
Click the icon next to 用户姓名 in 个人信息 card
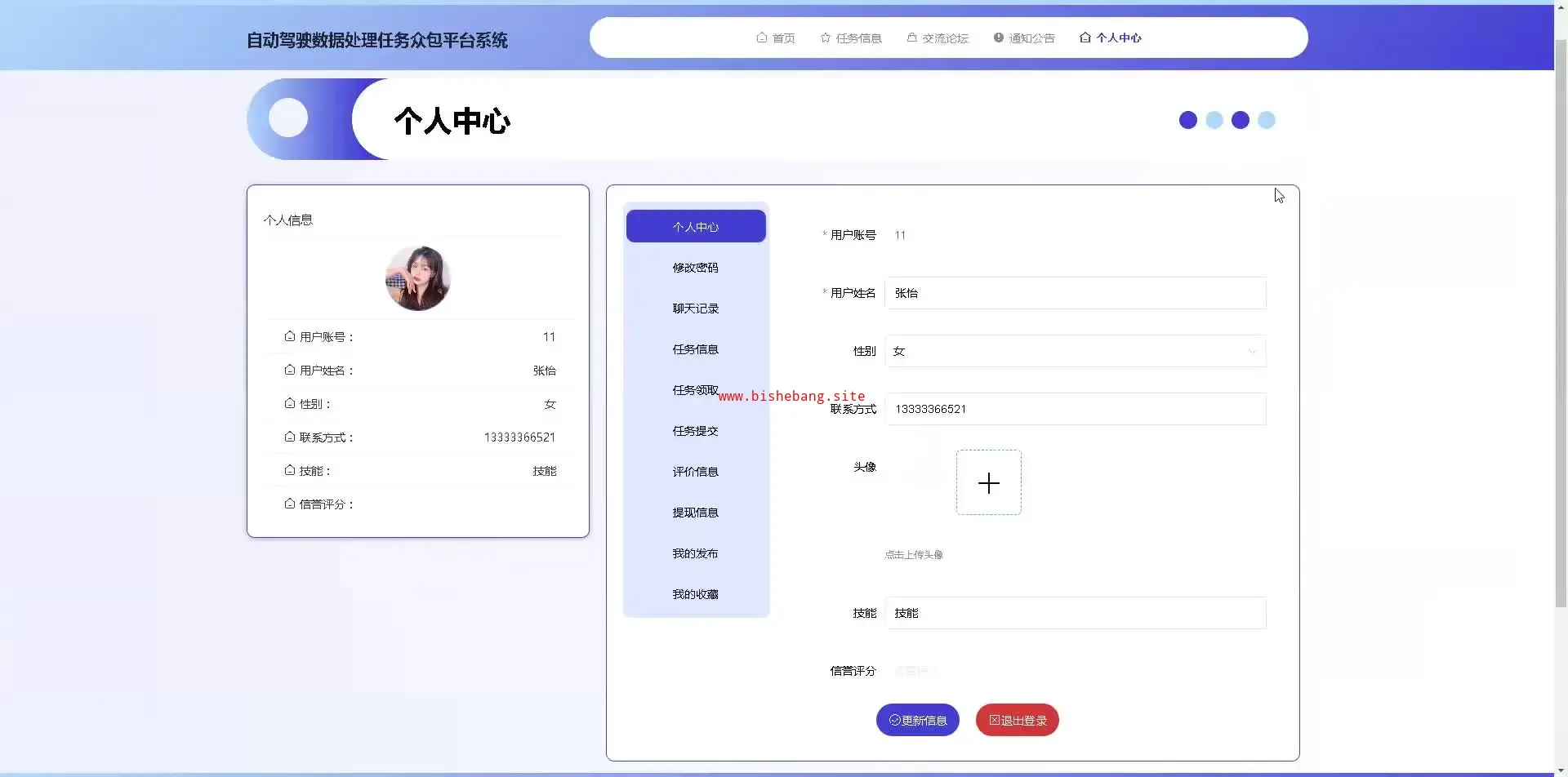pos(290,370)
